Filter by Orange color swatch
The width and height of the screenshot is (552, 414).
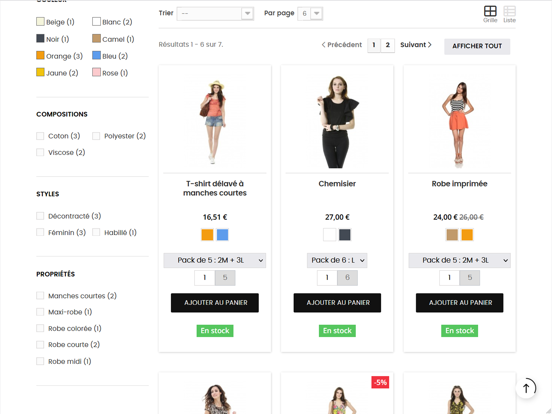[40, 55]
